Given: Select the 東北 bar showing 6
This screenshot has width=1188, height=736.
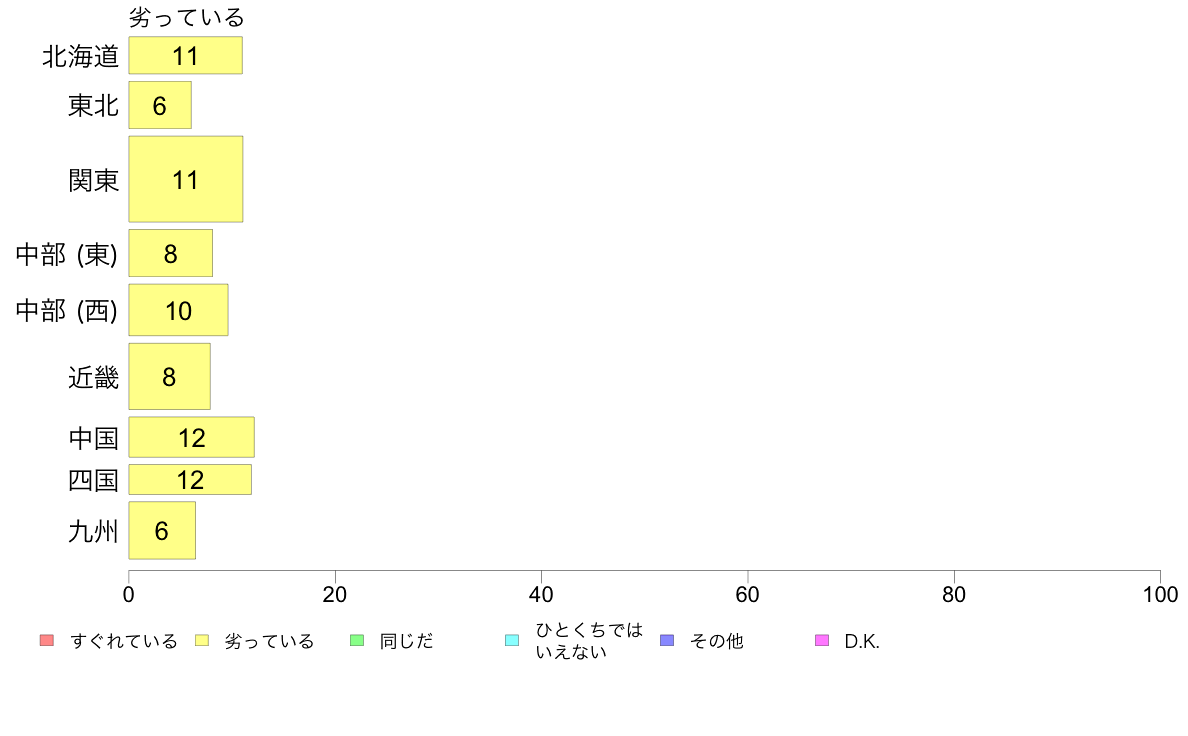Looking at the screenshot, I should click(x=160, y=105).
